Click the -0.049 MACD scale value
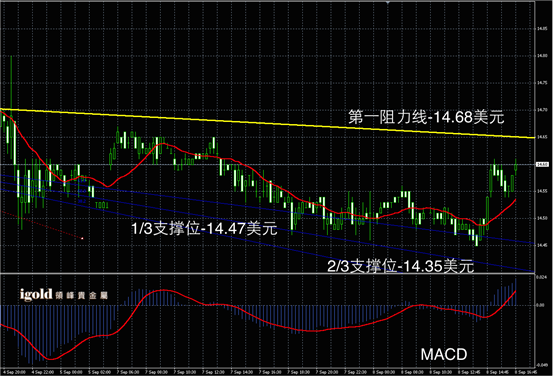This screenshot has height=376, width=553. click(x=541, y=365)
